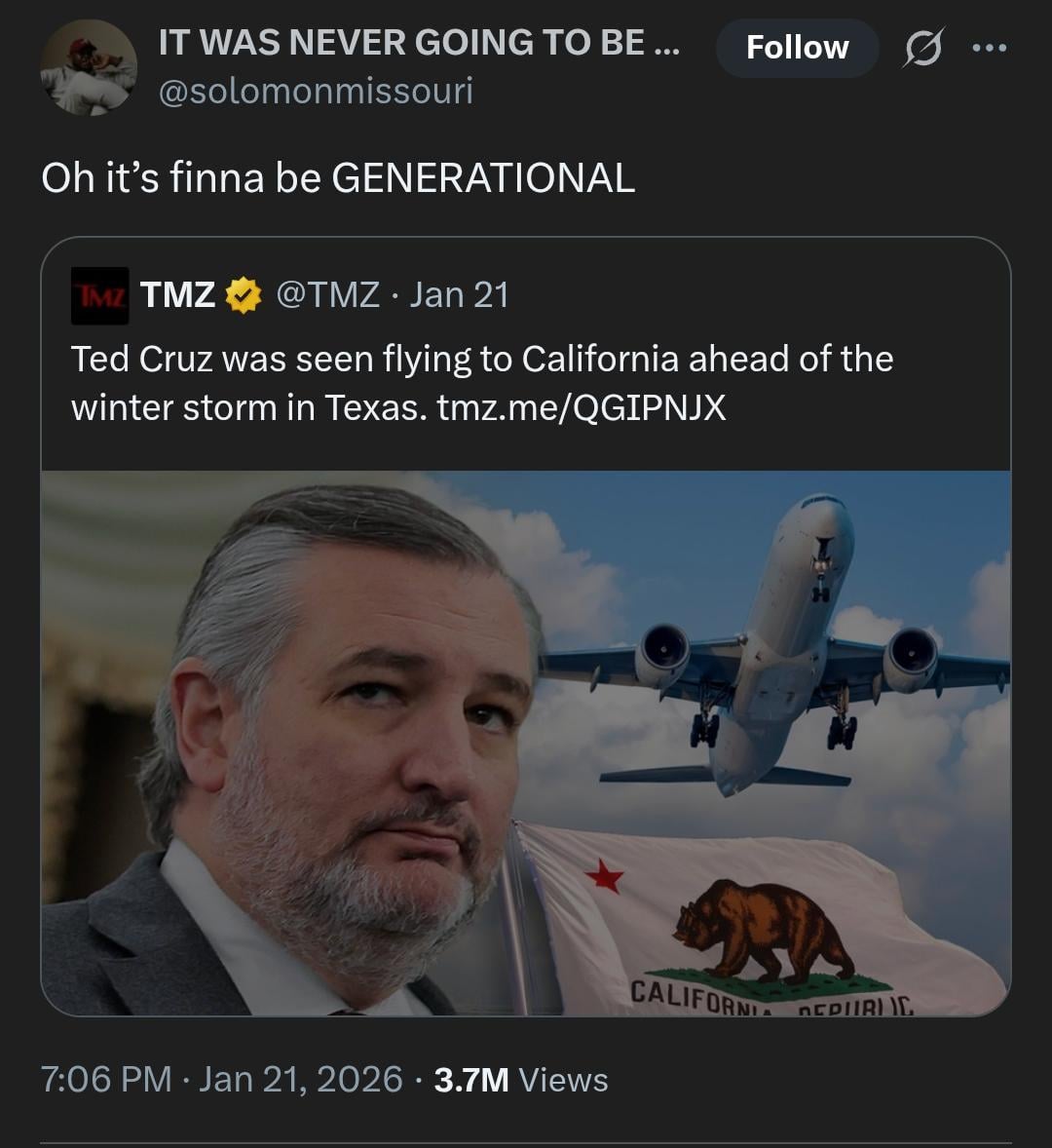Click the quoted tweet's Jan 21 date

459,294
